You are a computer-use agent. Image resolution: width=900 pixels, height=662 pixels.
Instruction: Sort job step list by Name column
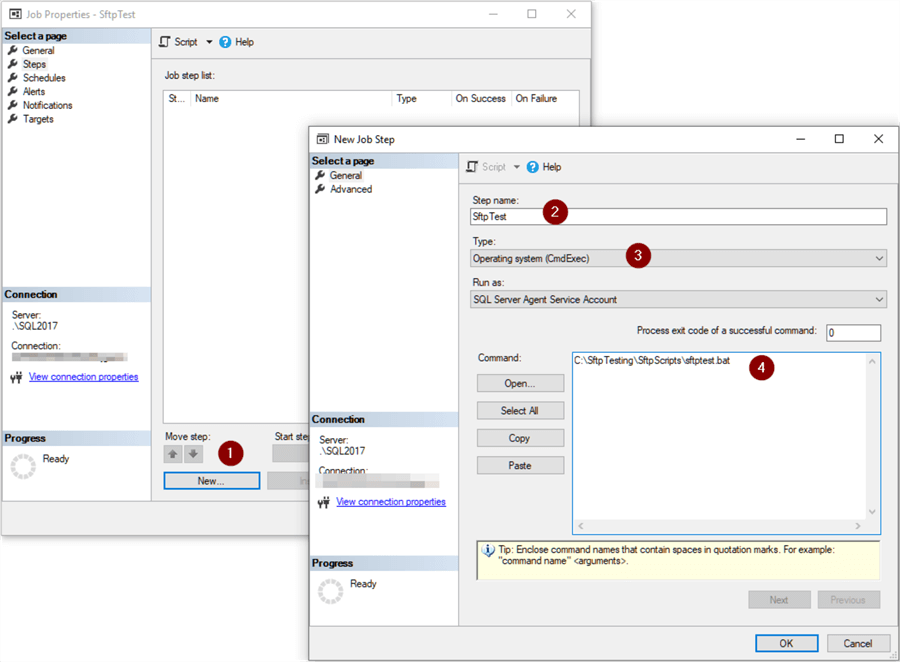click(292, 99)
